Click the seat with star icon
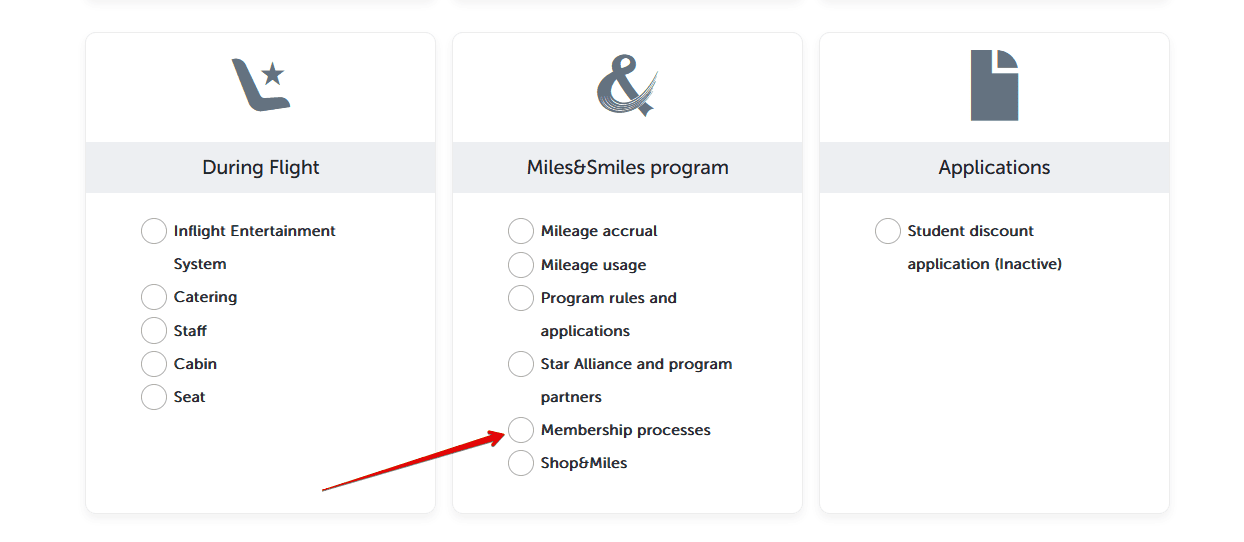Screen dimensions: 1244x542 (260, 85)
